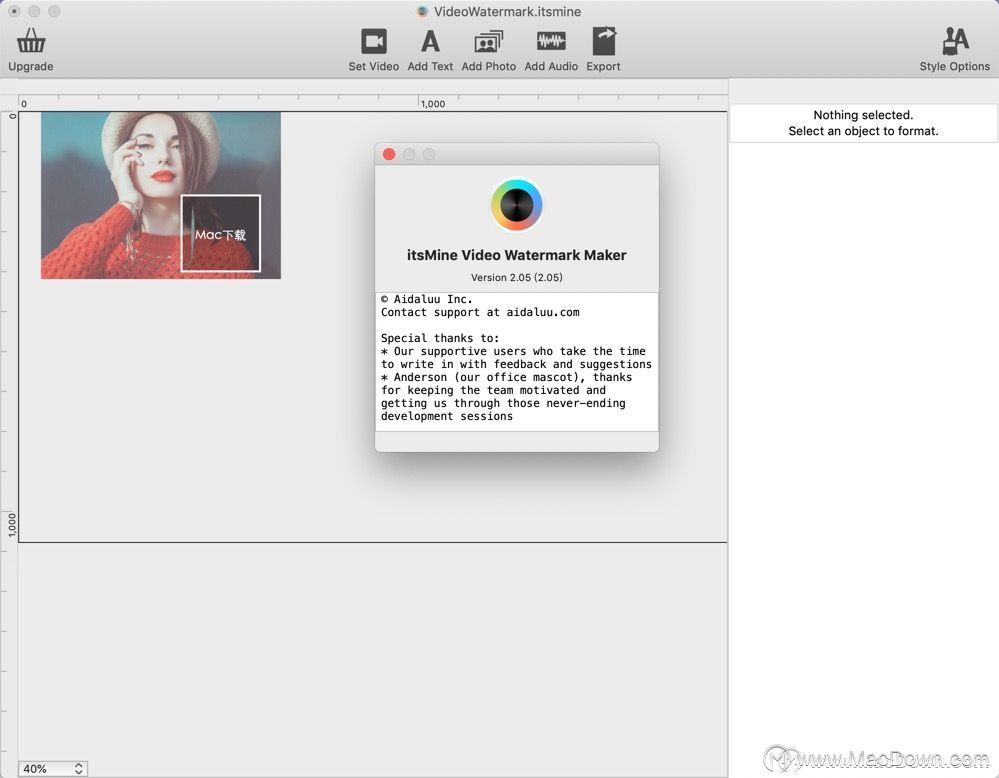Open the Export toolbar icon
The height and width of the screenshot is (778, 999).
pyautogui.click(x=603, y=41)
